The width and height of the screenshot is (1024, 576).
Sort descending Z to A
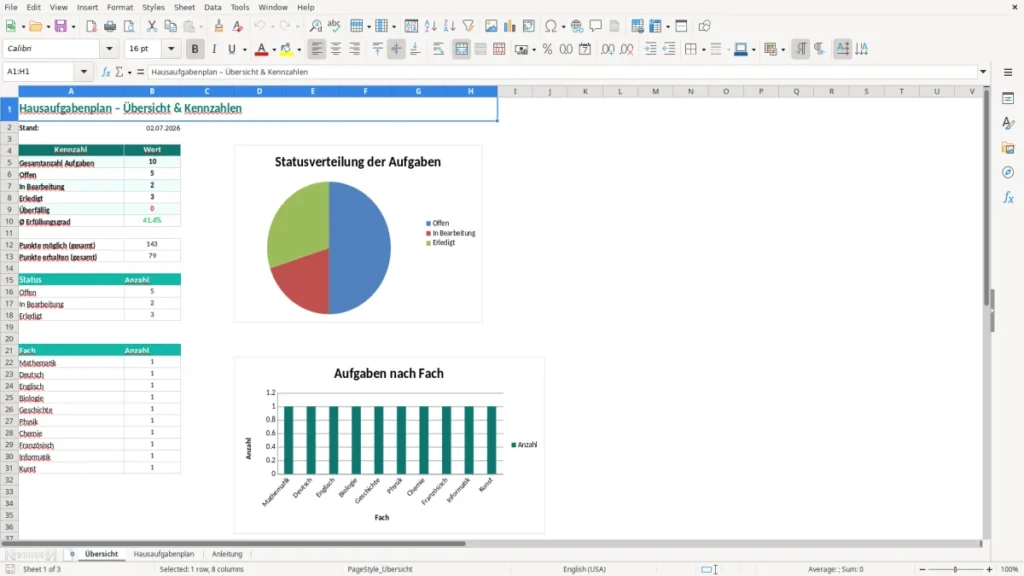coord(449,26)
